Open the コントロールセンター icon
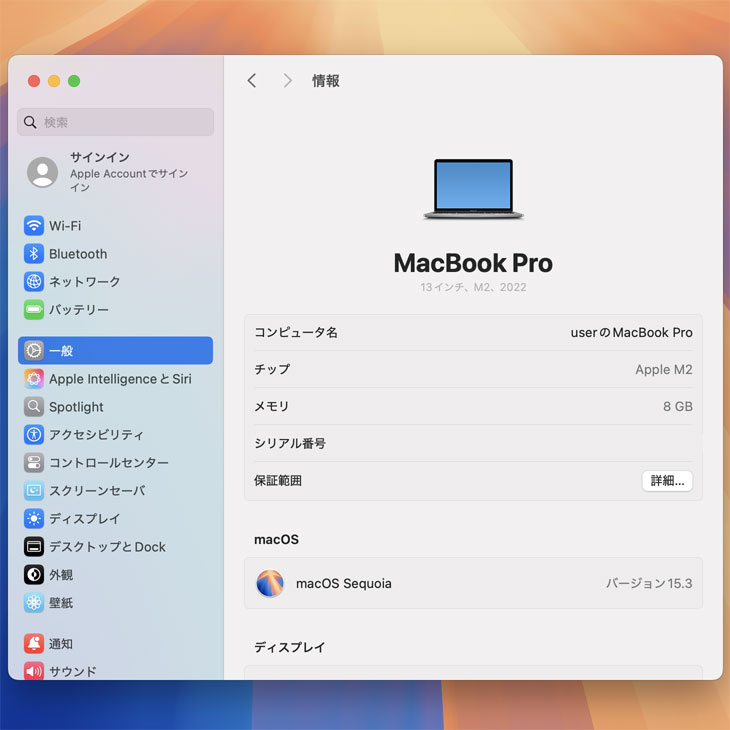 pyautogui.click(x=34, y=463)
